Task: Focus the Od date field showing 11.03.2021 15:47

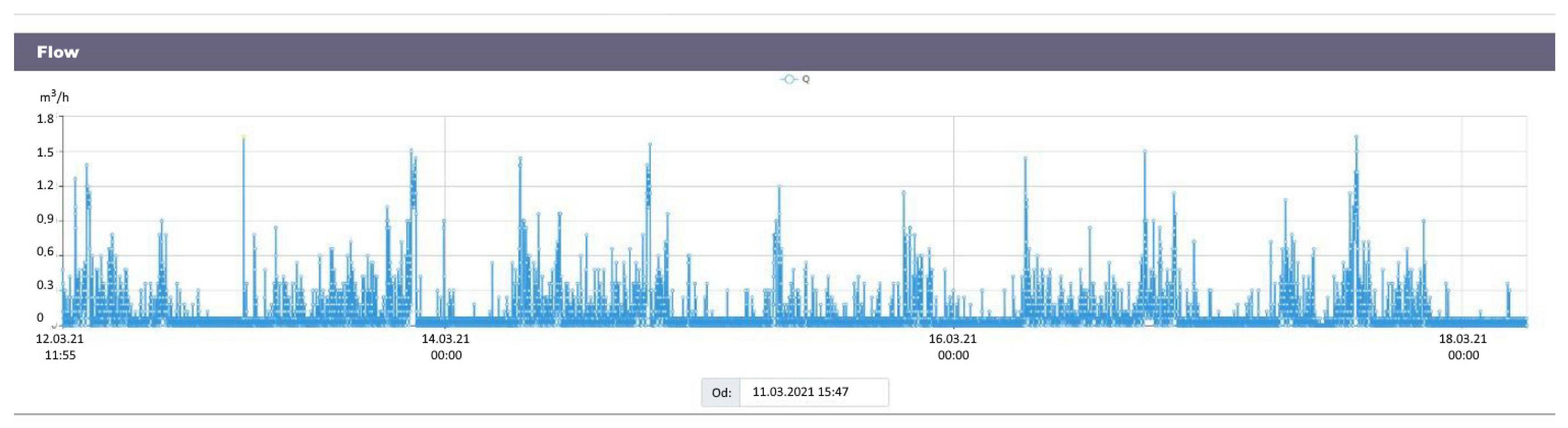Action: click(x=814, y=392)
